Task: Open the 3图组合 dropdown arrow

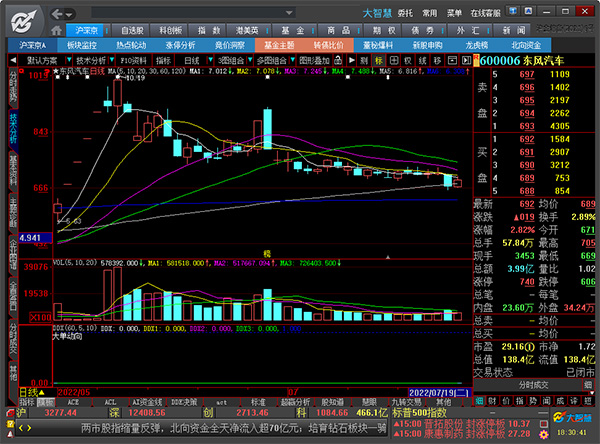Action: tap(250, 60)
